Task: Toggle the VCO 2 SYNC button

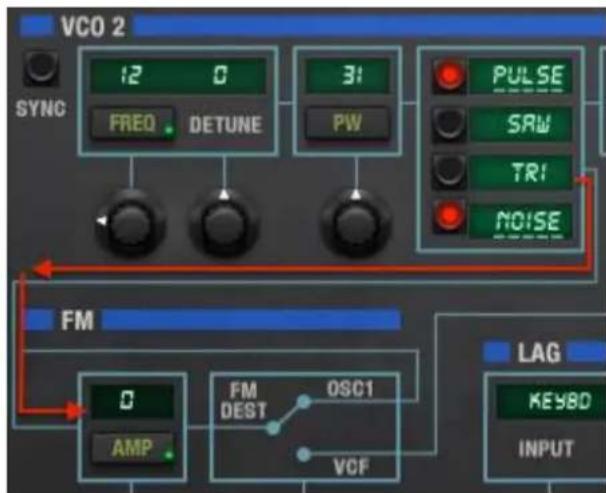Action: point(41,68)
